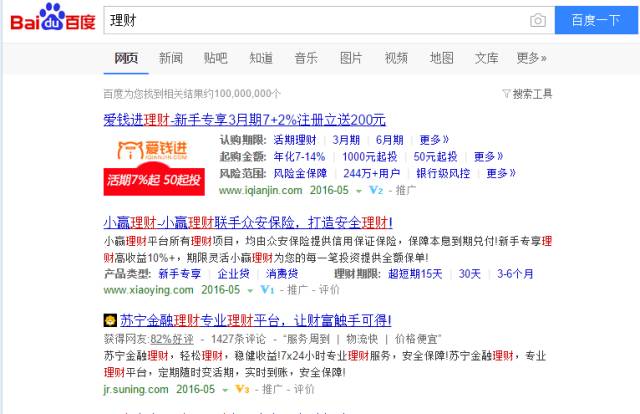640x414 pixels.
Task: Focus the search box containing 理财
Action: (329, 20)
